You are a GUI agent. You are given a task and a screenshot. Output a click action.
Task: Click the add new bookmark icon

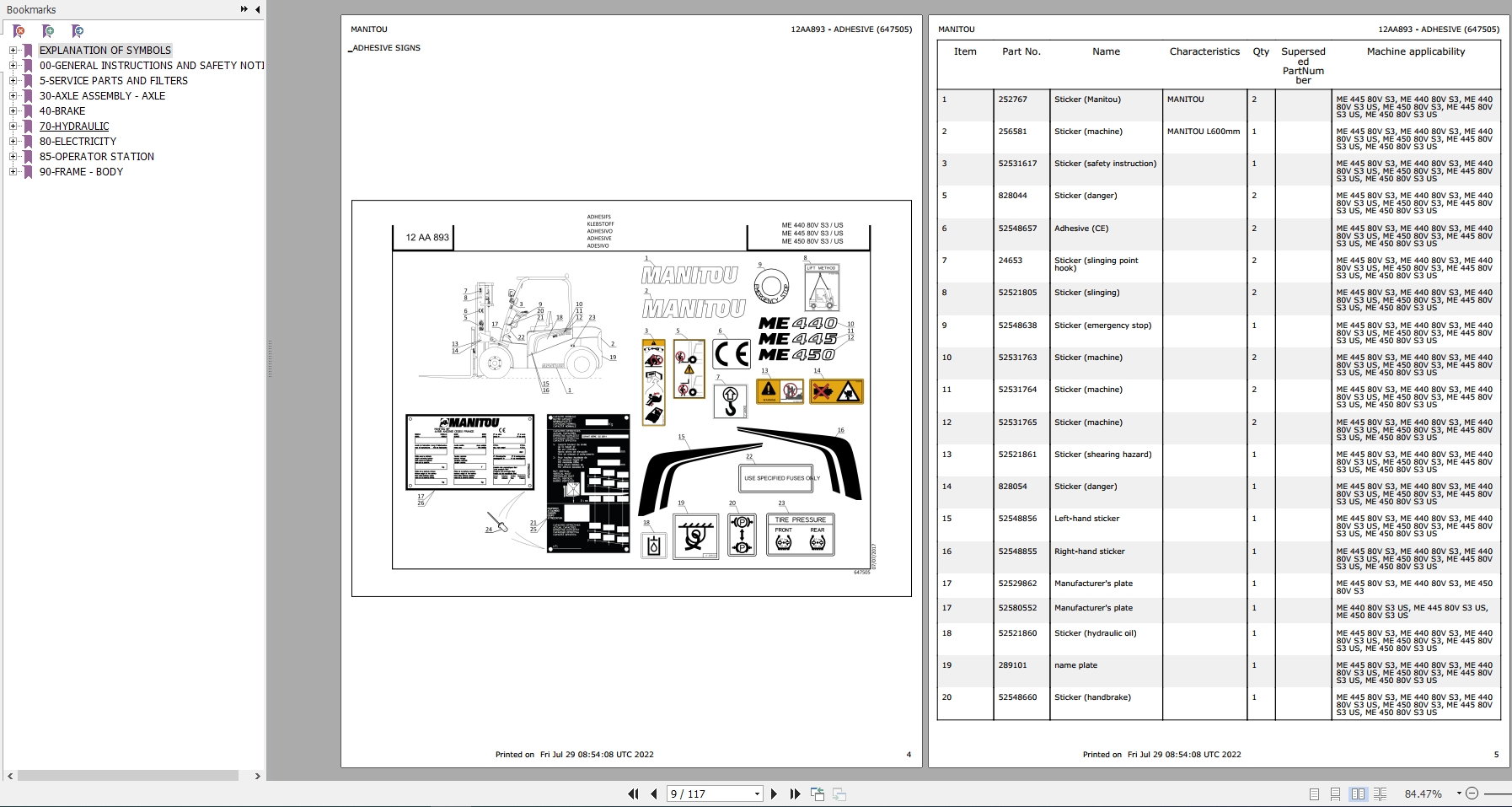[48, 31]
